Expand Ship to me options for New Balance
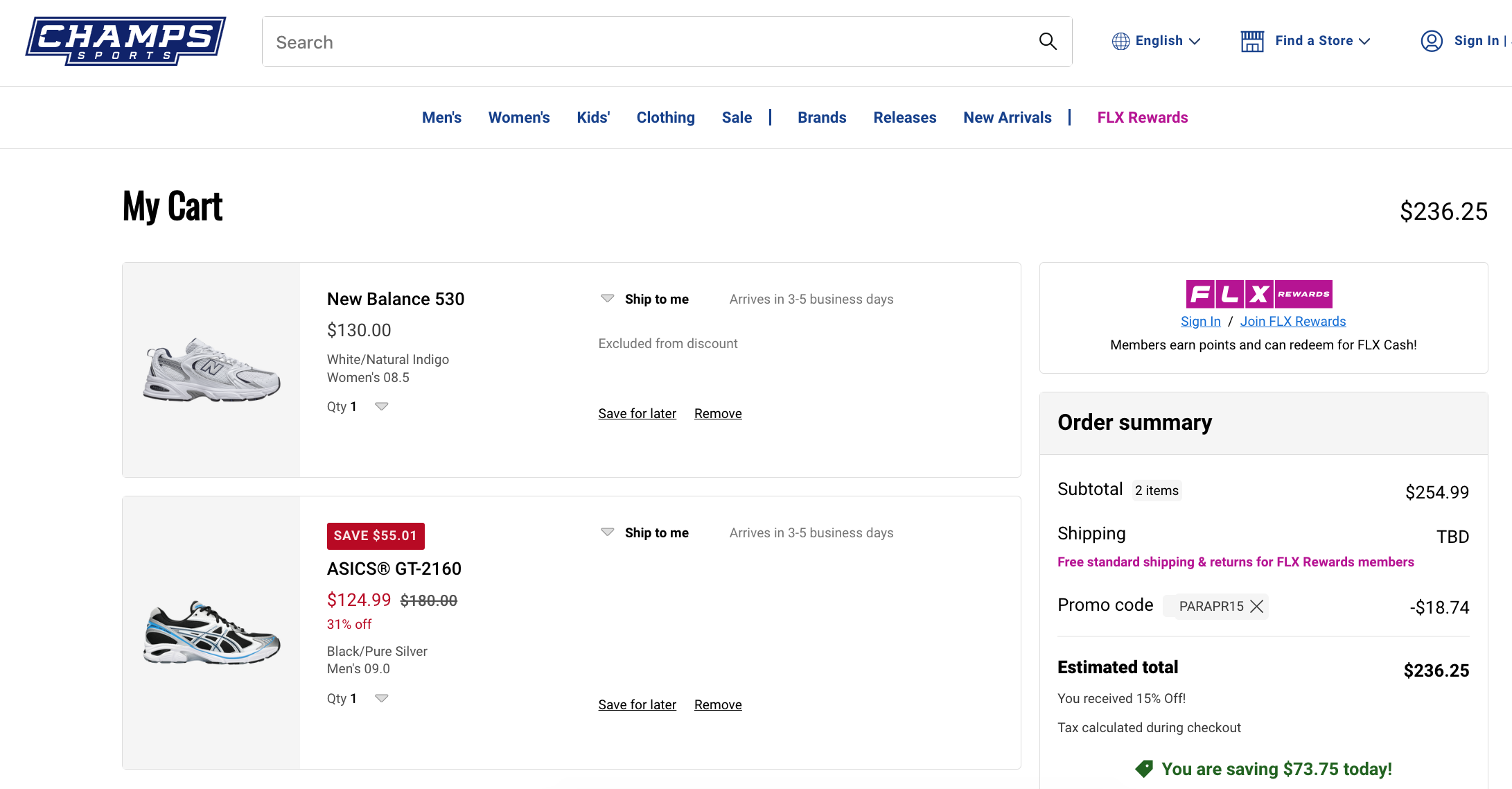This screenshot has width=1512, height=789. click(607, 299)
